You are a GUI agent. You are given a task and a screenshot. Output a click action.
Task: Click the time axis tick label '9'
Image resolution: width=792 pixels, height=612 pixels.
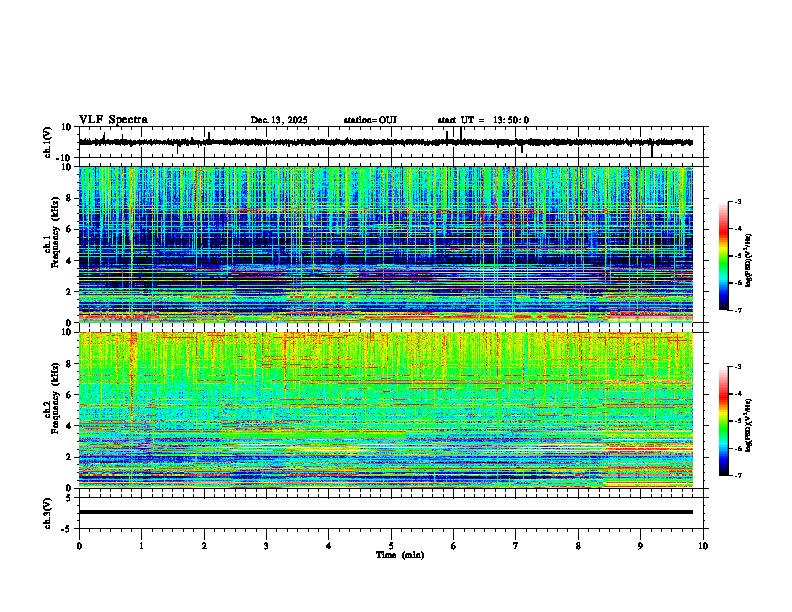point(640,546)
